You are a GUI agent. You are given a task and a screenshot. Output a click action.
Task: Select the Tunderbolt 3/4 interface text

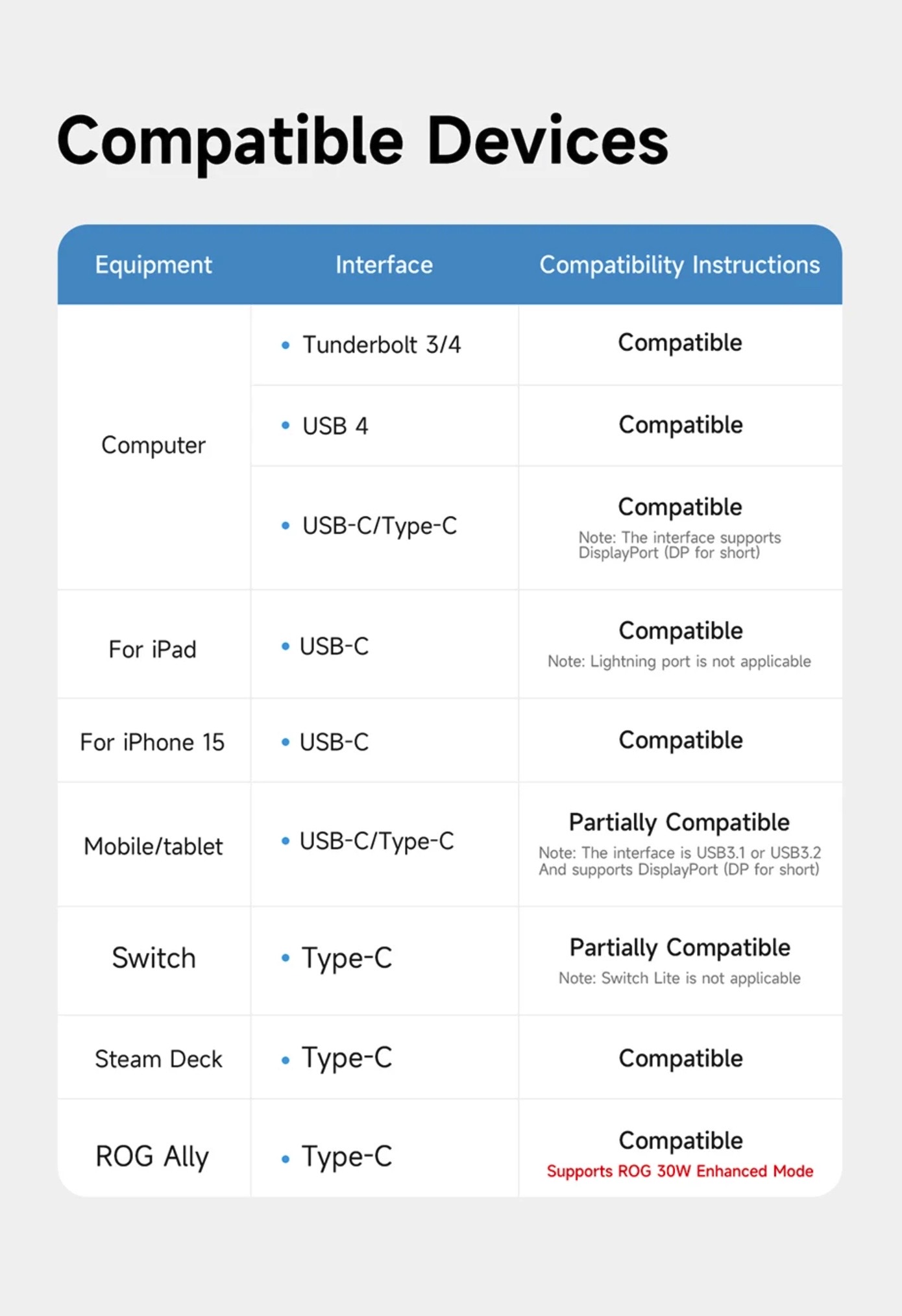(x=382, y=345)
